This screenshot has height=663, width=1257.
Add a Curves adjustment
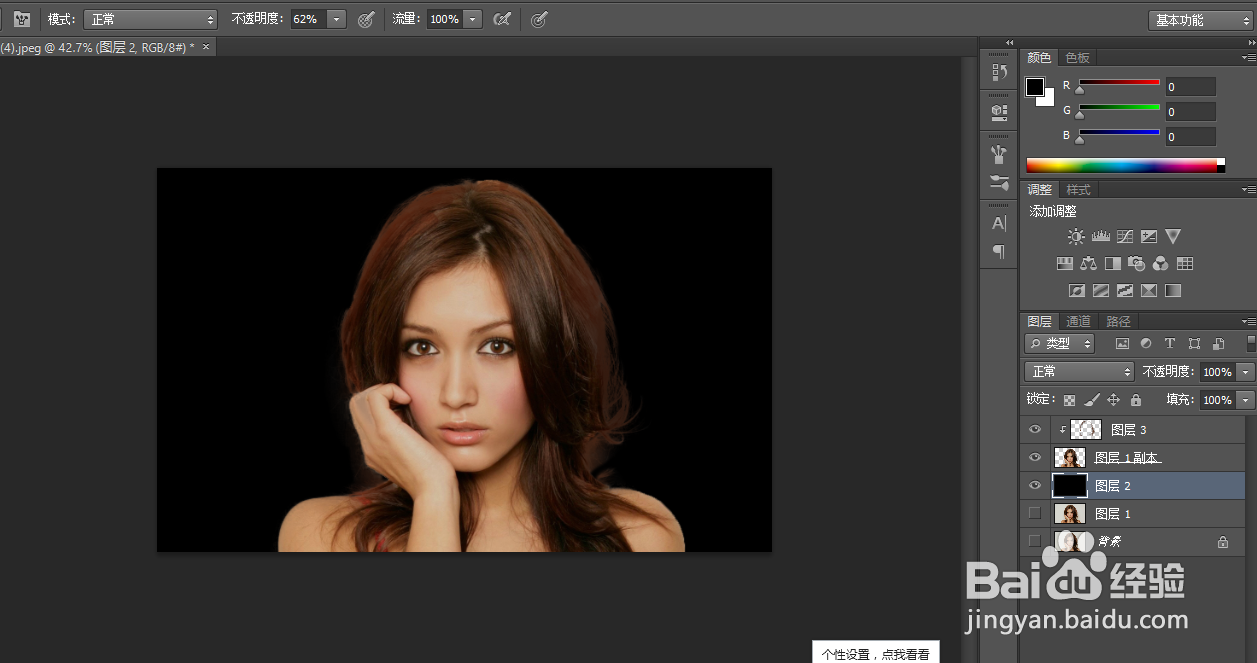point(1125,237)
